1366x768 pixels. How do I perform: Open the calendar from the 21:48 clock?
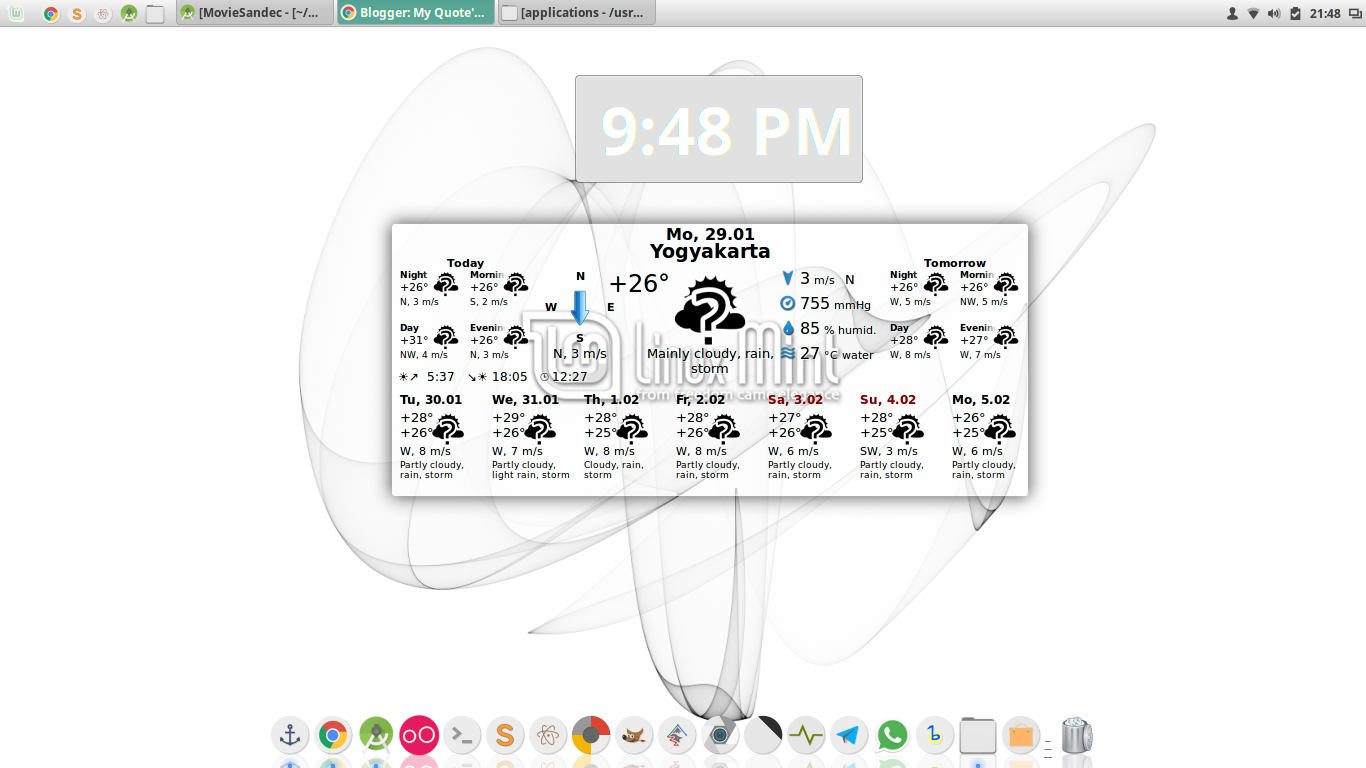tap(1324, 14)
